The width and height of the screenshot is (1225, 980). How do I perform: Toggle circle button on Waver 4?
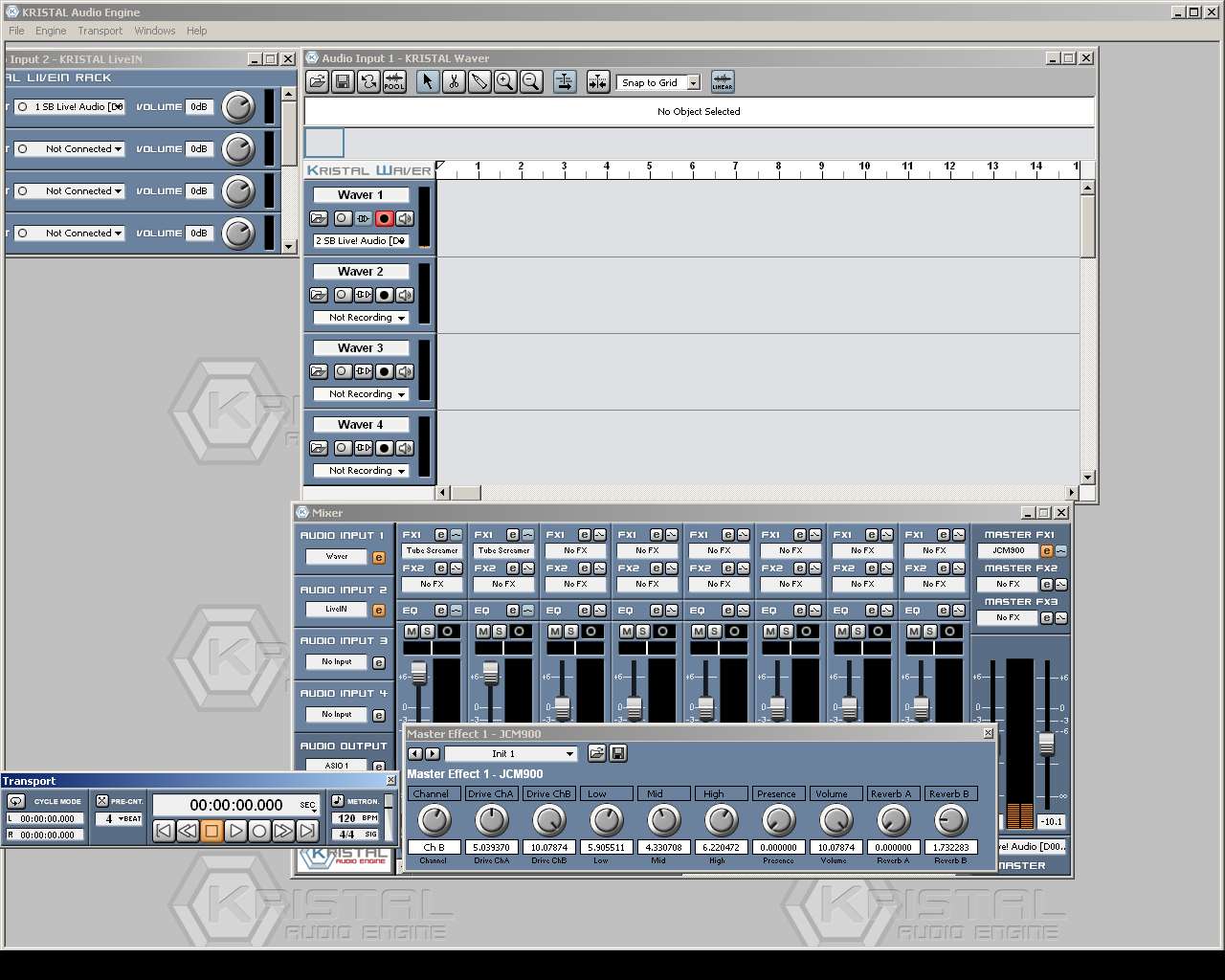point(343,448)
